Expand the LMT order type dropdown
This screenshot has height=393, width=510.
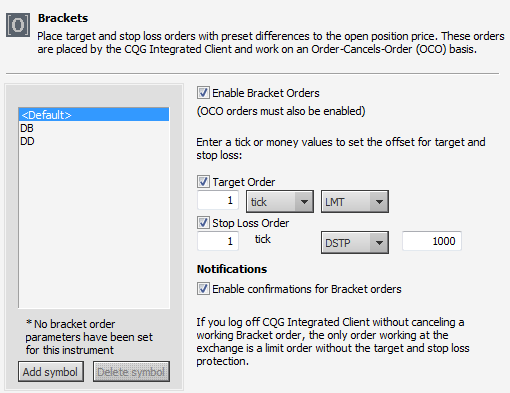[x=355, y=202]
